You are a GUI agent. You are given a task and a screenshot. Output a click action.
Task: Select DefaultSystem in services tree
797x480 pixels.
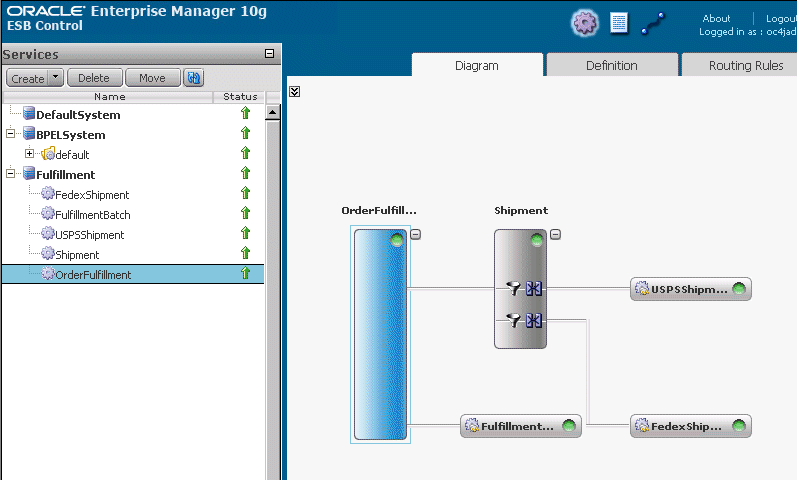point(78,115)
